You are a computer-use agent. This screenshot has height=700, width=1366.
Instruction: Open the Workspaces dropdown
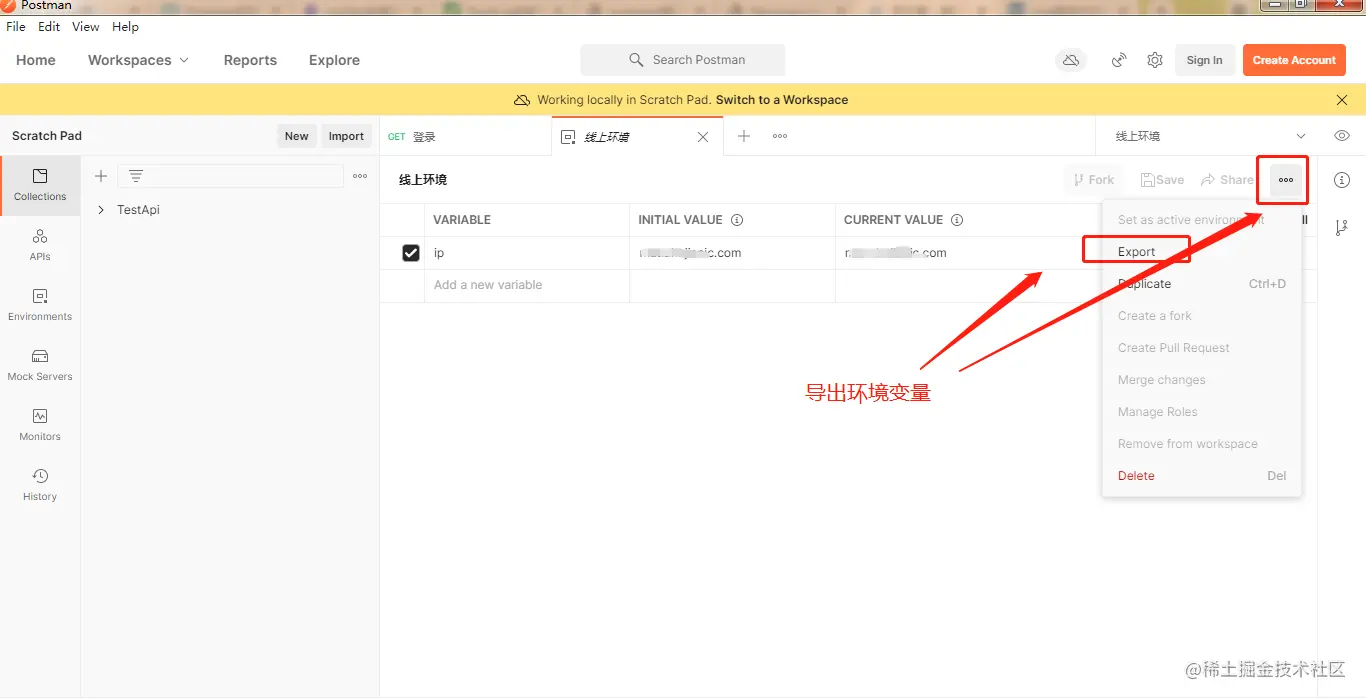pyautogui.click(x=138, y=60)
